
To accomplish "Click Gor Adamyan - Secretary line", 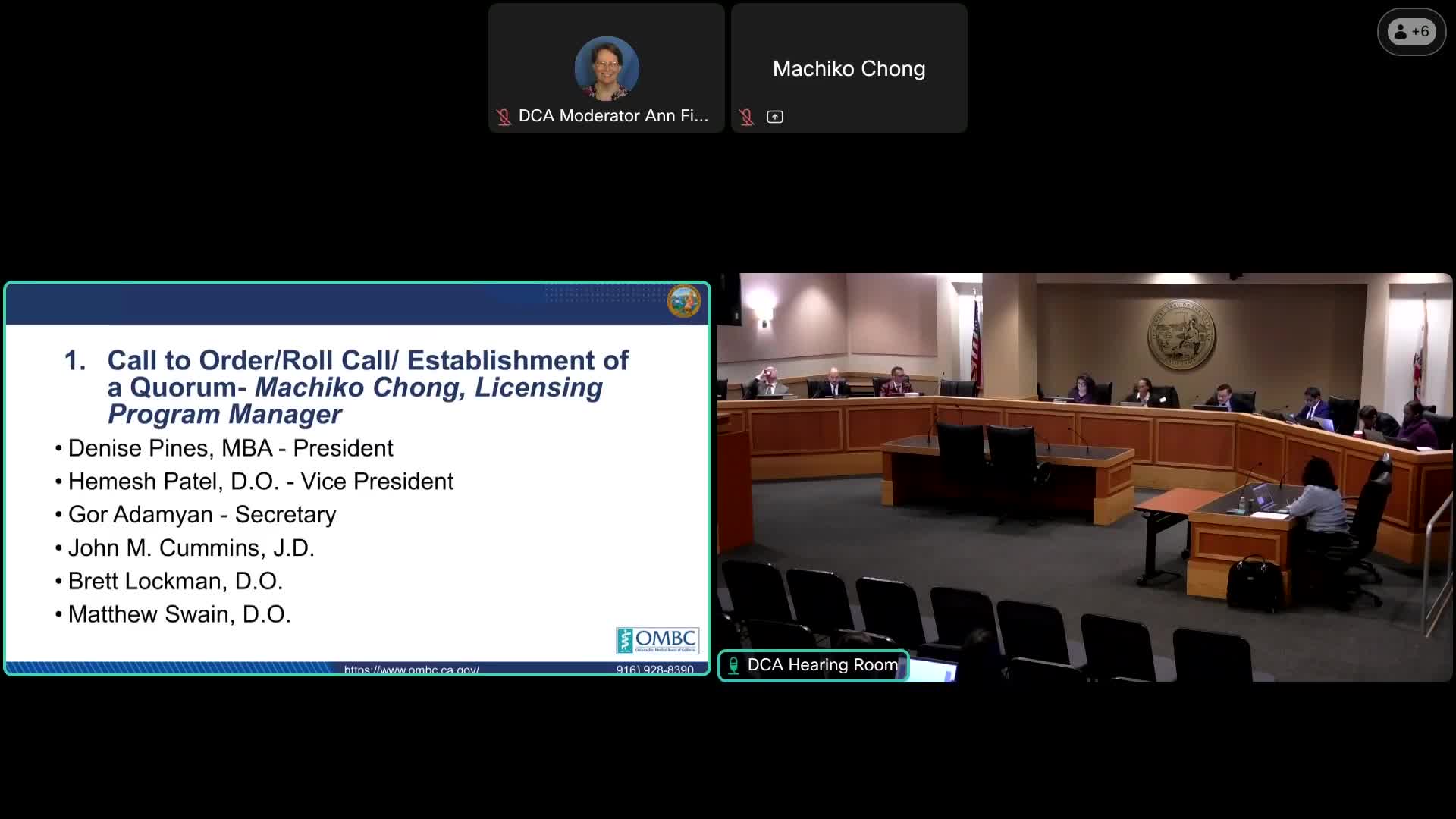I will click(202, 514).
